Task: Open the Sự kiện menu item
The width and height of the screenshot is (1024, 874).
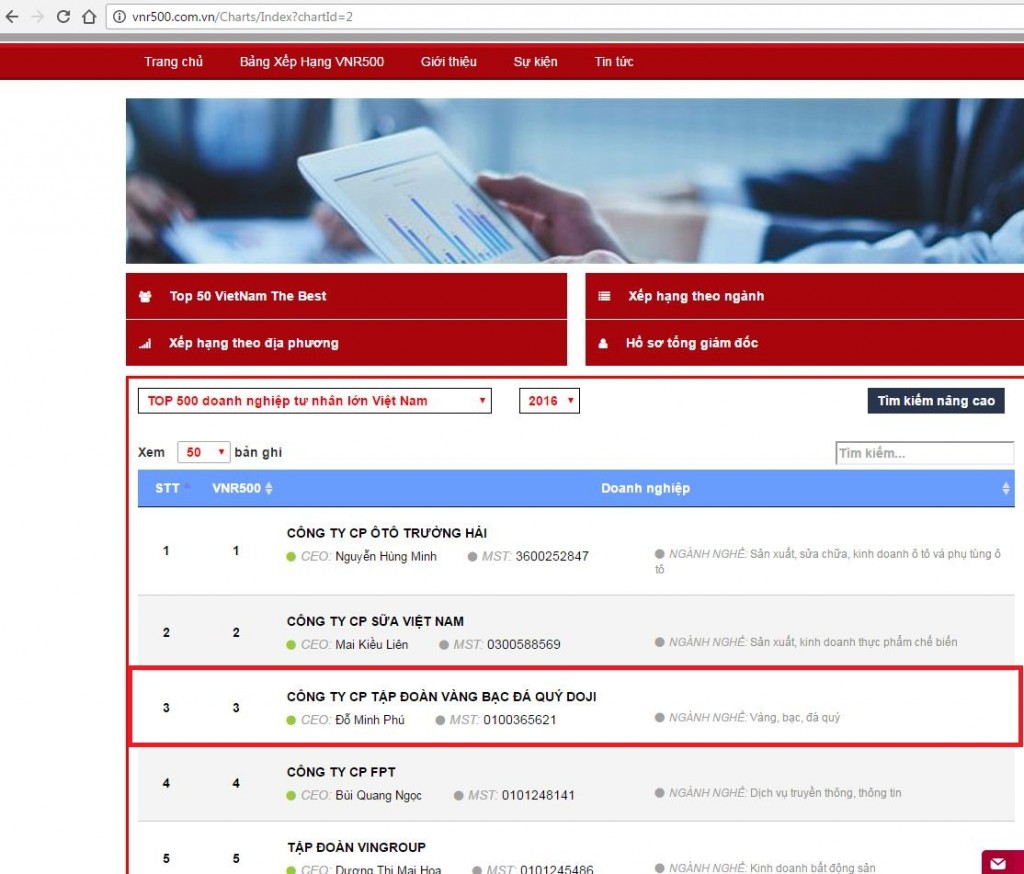Action: [x=536, y=62]
